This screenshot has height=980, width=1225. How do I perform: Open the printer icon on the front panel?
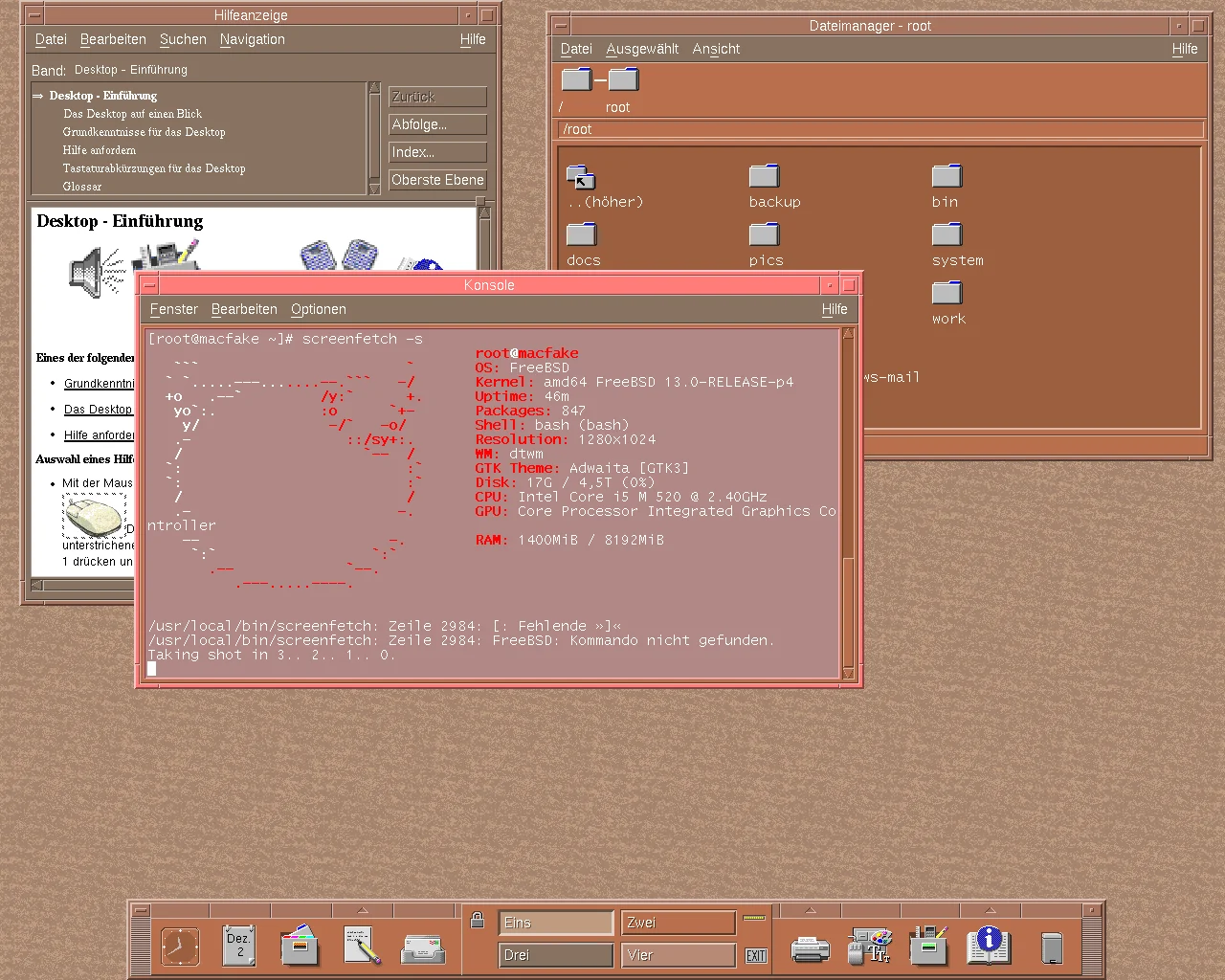point(811,949)
